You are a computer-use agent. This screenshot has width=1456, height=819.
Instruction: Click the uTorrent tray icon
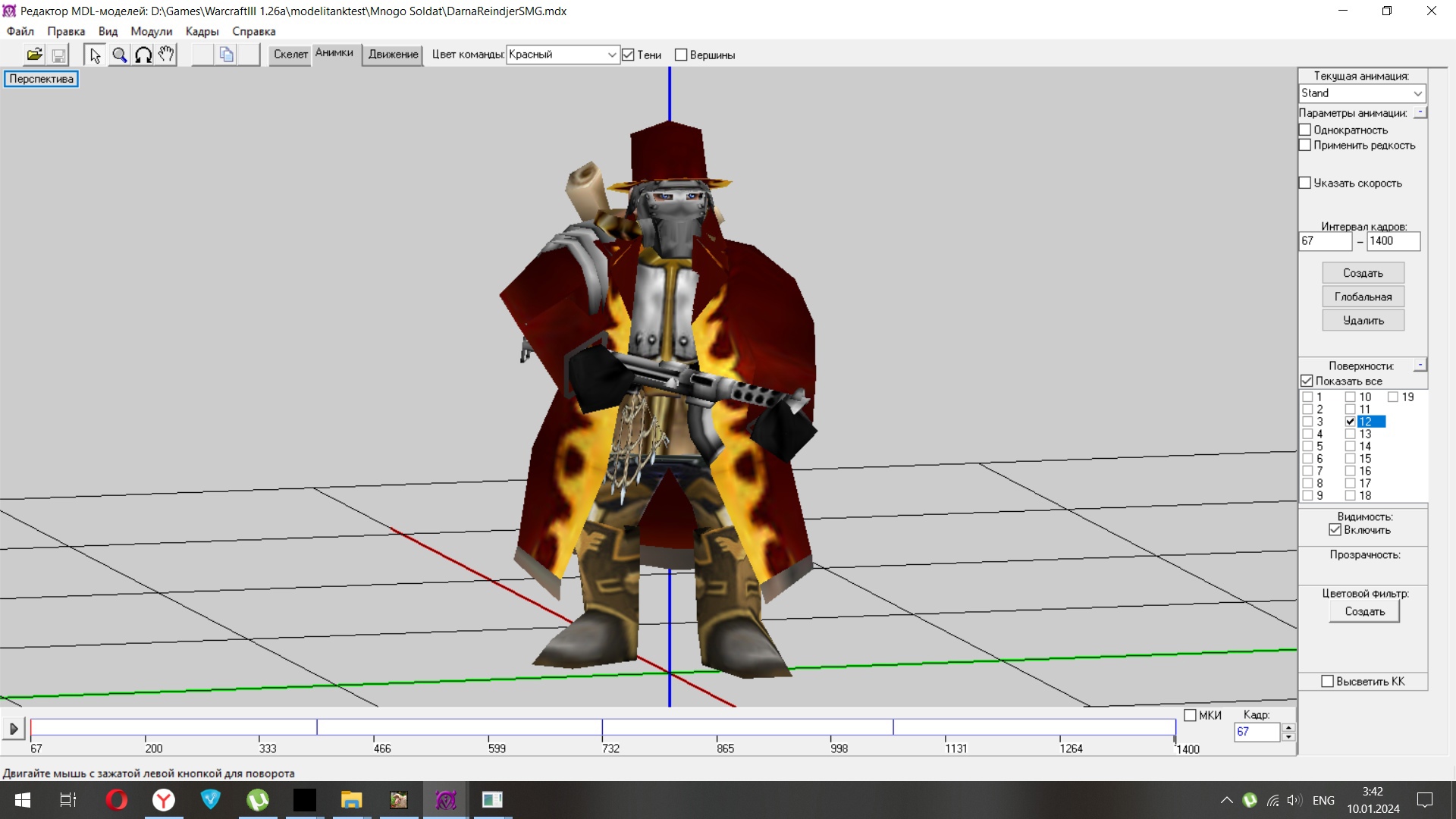pyautogui.click(x=1250, y=800)
